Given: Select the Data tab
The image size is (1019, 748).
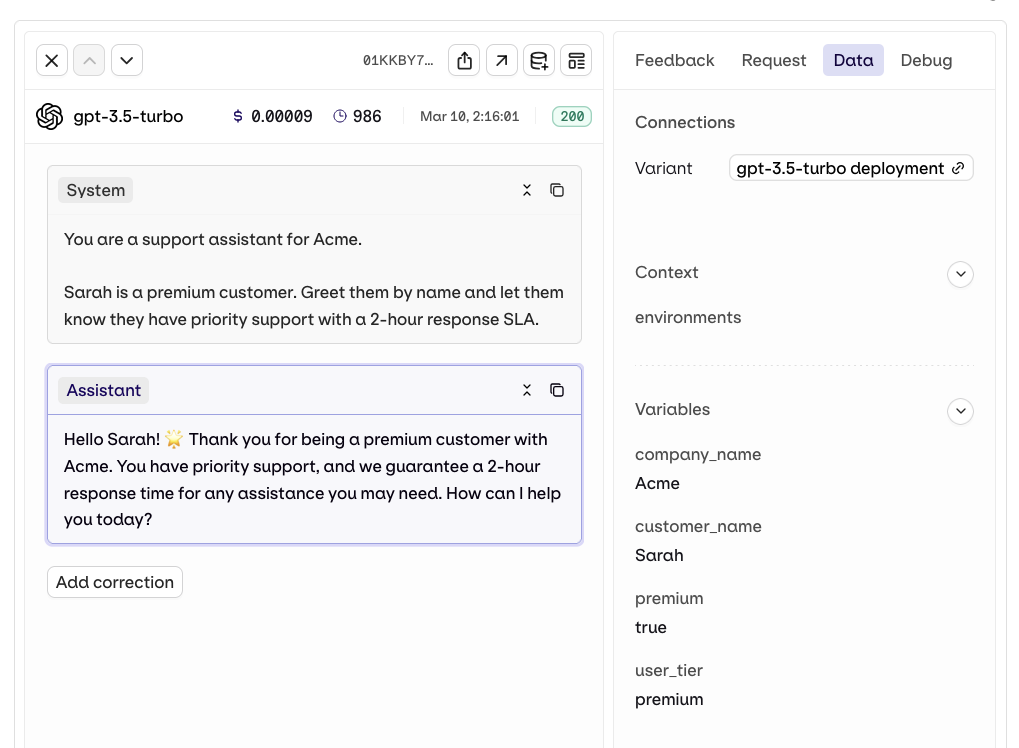Looking at the screenshot, I should coord(853,60).
